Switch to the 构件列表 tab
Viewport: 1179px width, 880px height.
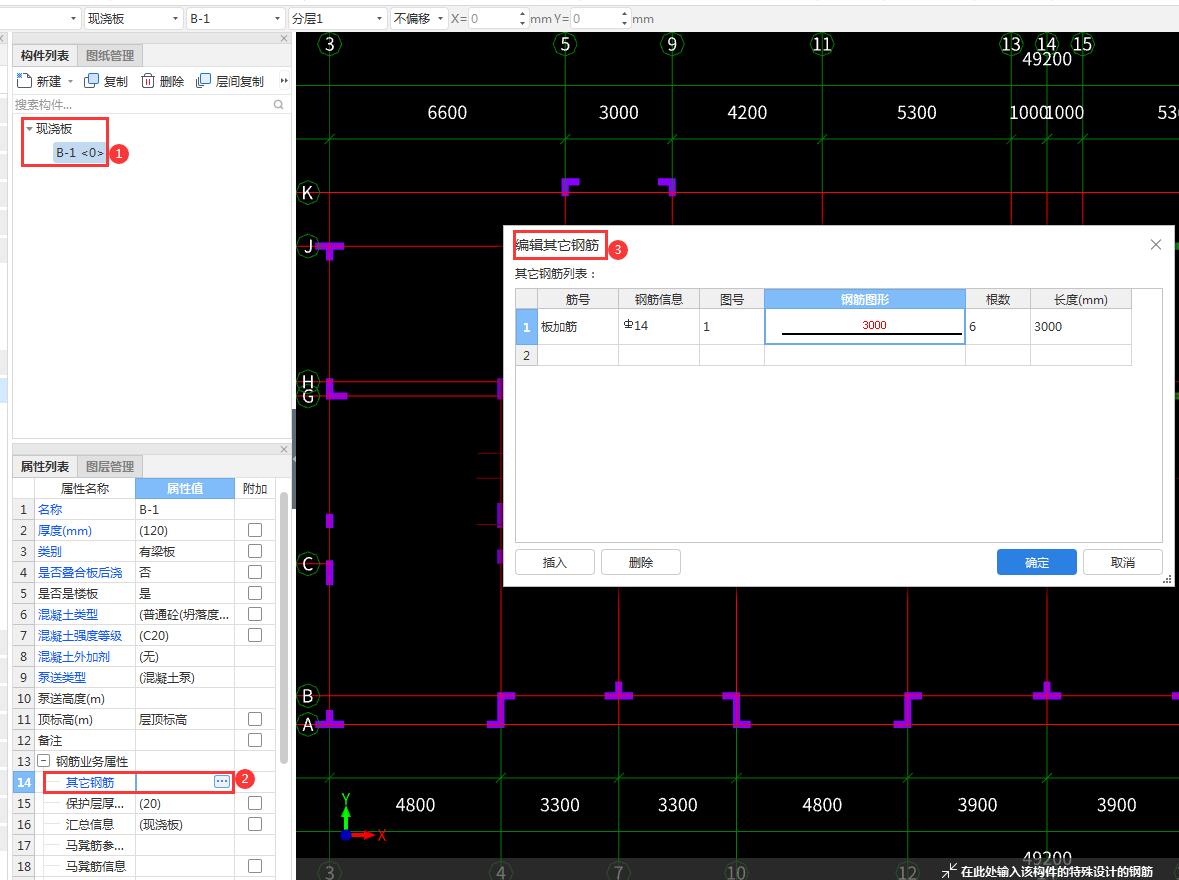[x=45, y=56]
